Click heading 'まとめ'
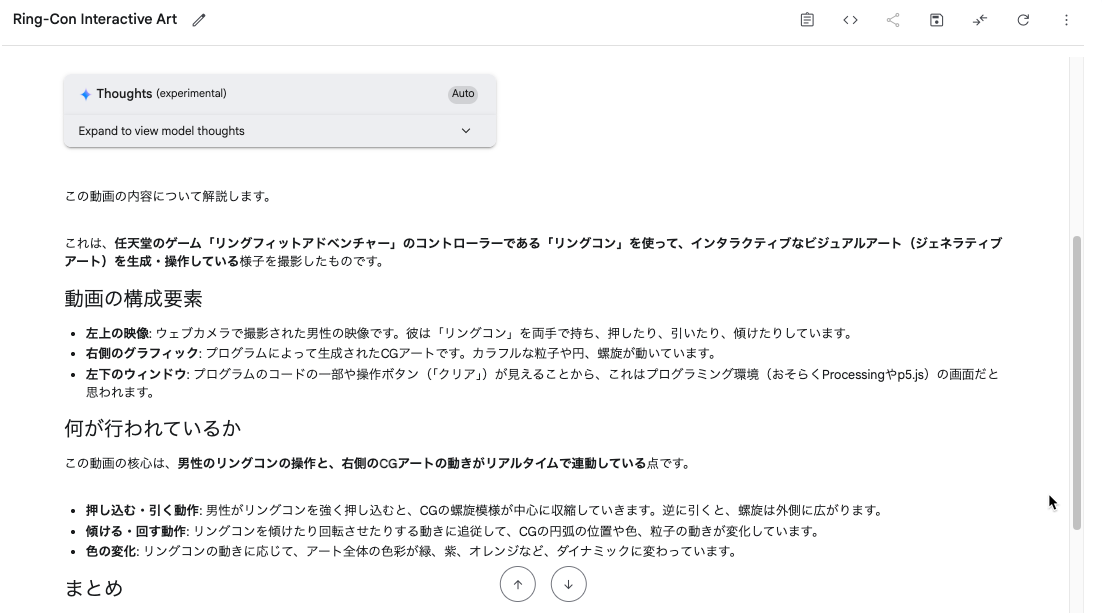The height and width of the screenshot is (613, 1102). [x=93, y=588]
